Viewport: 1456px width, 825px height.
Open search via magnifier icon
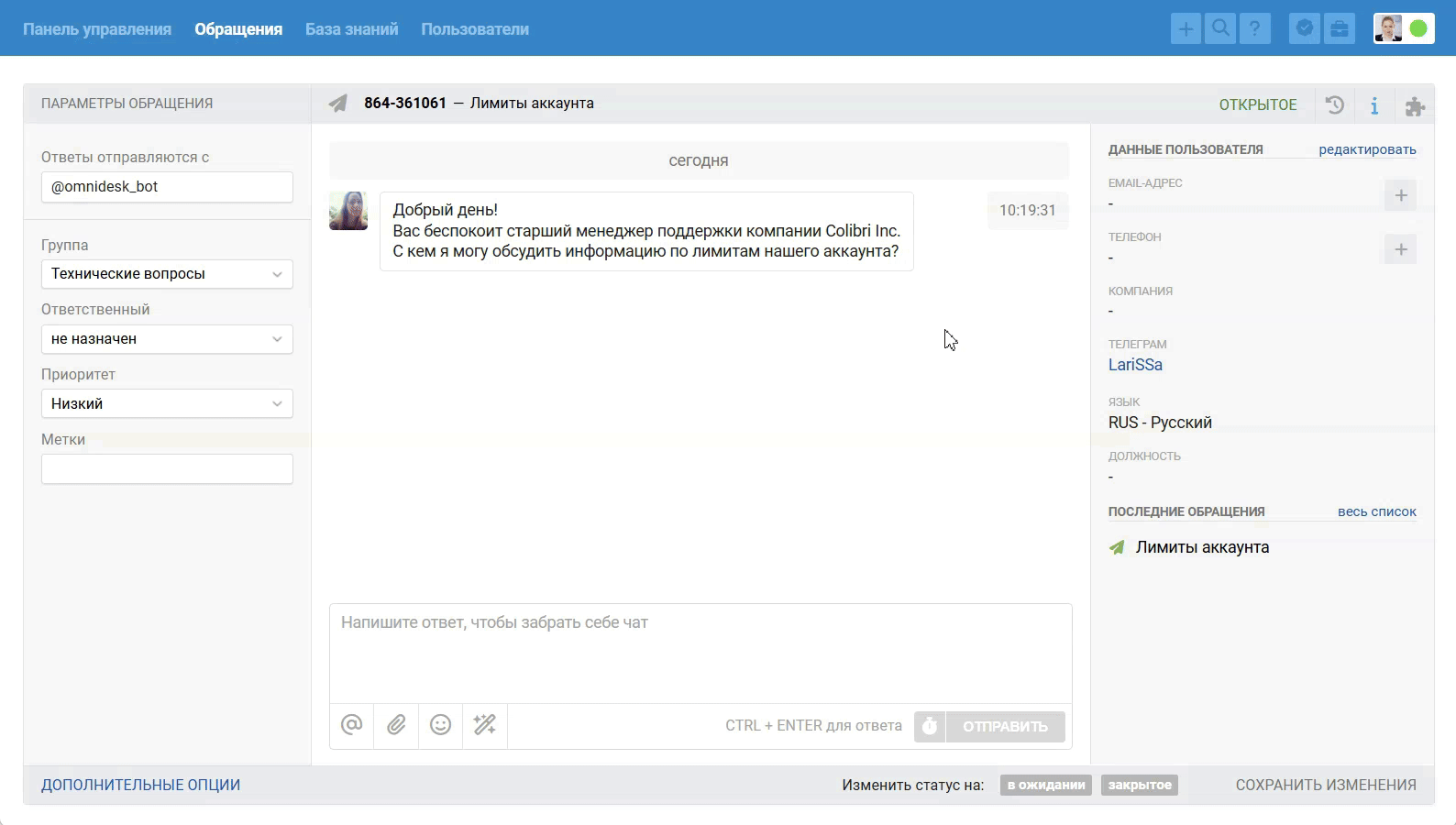pyautogui.click(x=1220, y=29)
